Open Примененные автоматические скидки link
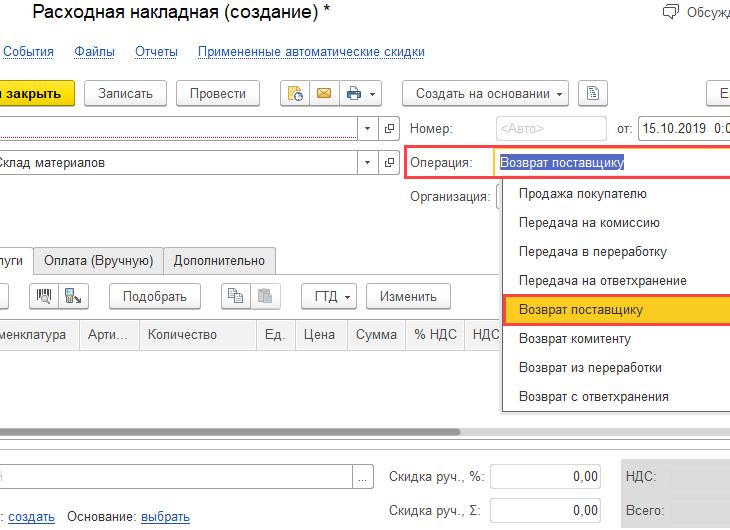 (311, 52)
